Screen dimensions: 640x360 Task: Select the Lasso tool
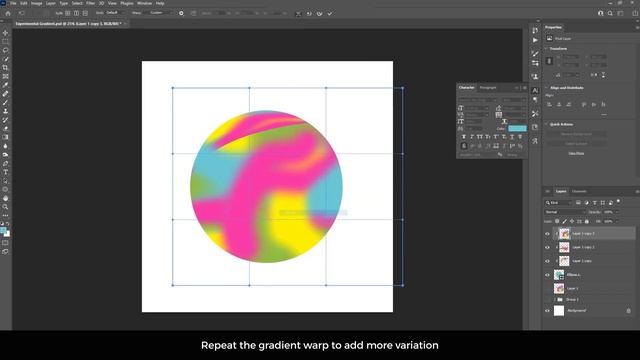(5, 50)
